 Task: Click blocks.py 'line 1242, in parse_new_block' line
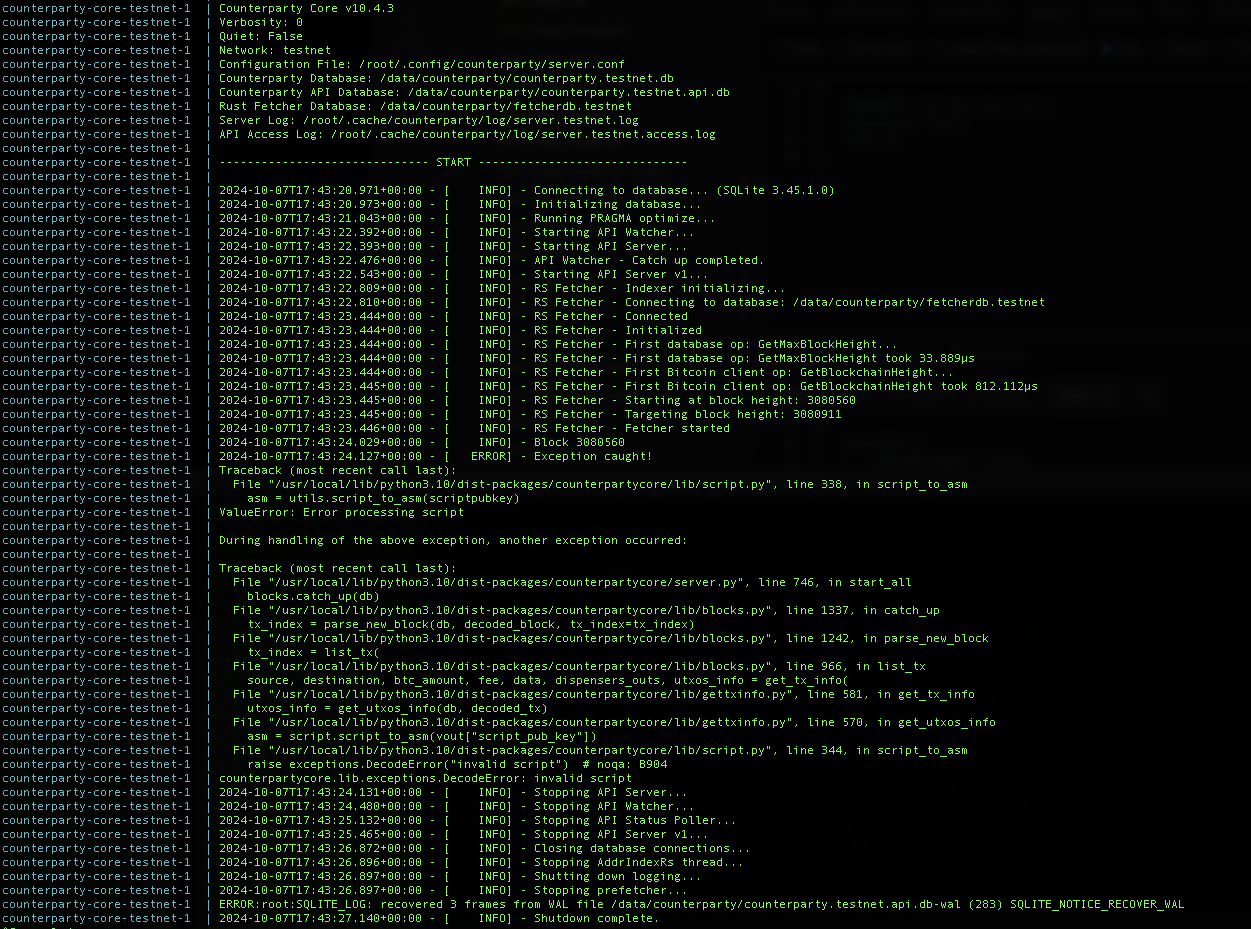(611, 638)
